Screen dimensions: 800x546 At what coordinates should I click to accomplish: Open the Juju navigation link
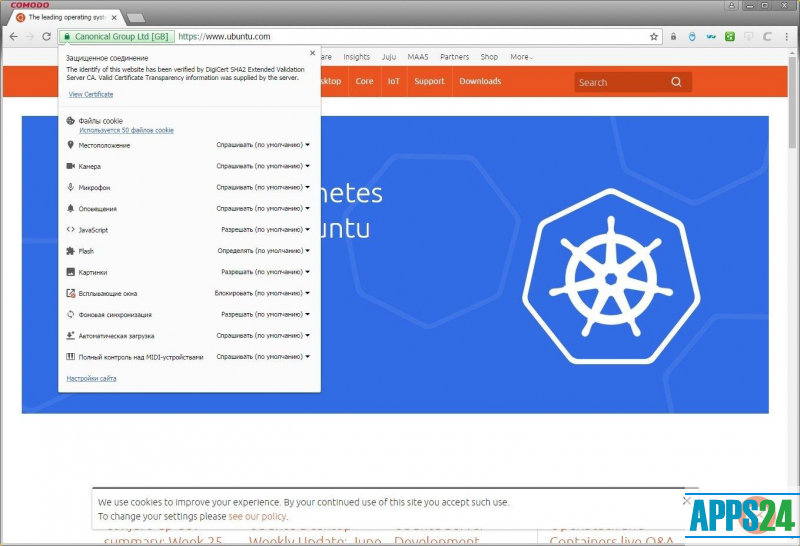[389, 57]
